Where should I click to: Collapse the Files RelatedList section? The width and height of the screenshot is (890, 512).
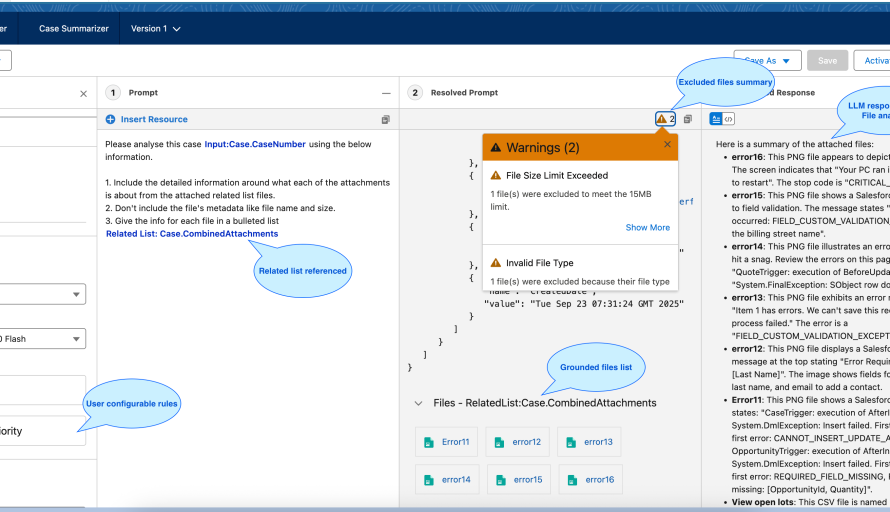(417, 403)
